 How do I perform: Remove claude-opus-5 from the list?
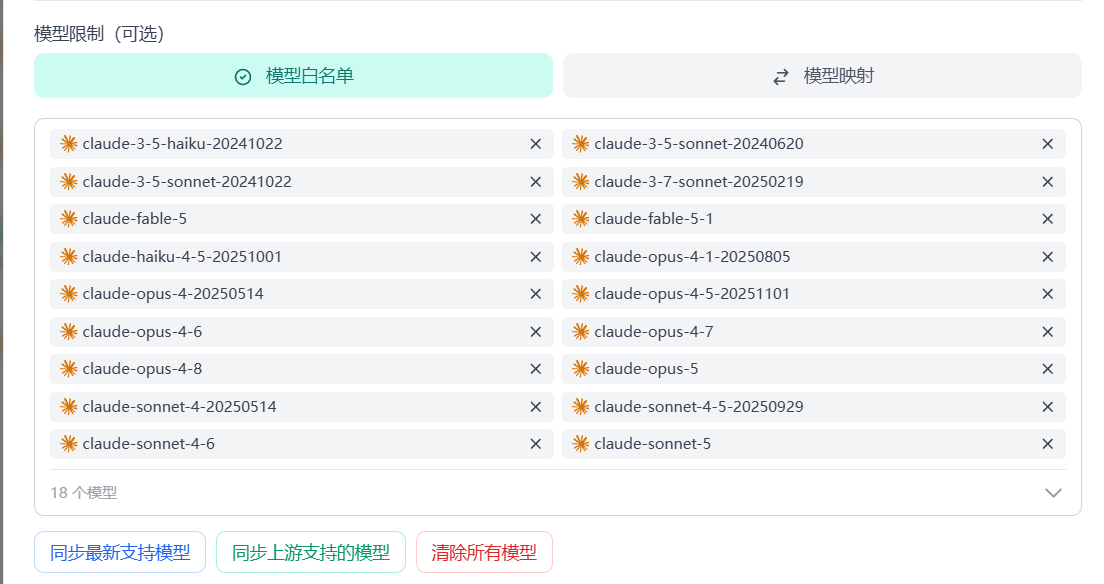pos(1048,369)
